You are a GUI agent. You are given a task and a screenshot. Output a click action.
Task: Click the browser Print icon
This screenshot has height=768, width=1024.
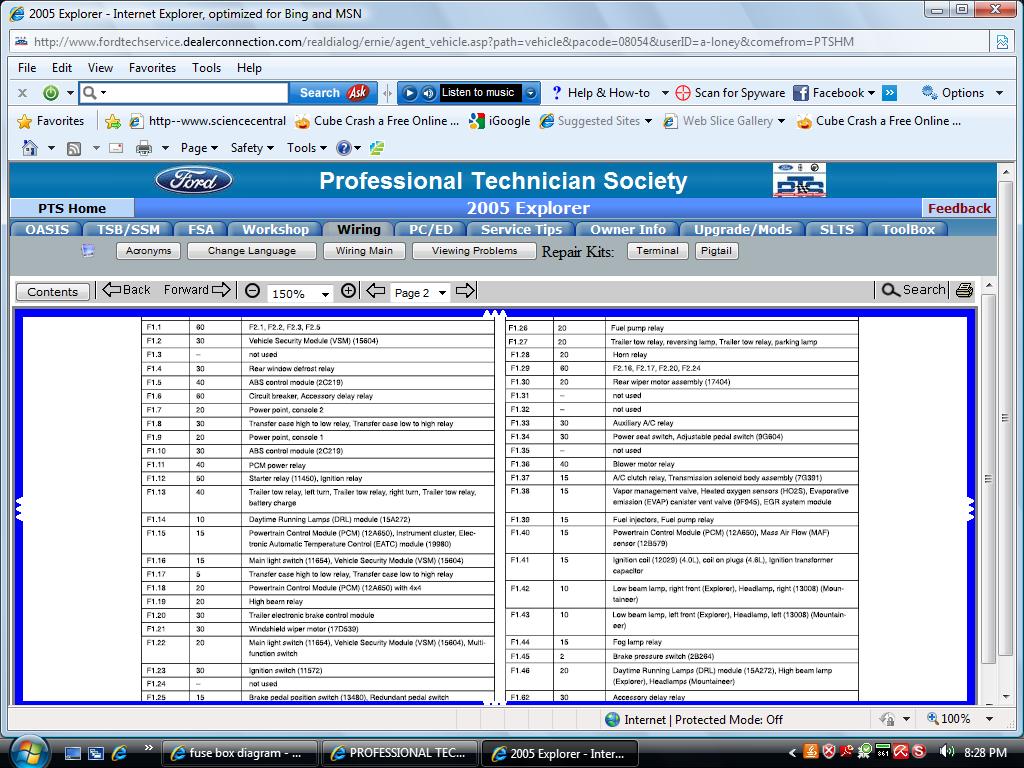[144, 148]
